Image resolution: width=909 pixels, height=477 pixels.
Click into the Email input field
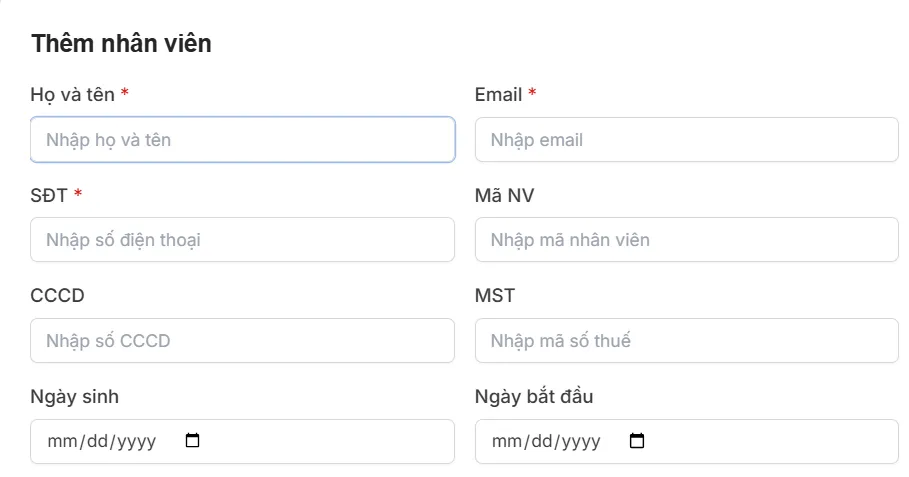point(686,140)
